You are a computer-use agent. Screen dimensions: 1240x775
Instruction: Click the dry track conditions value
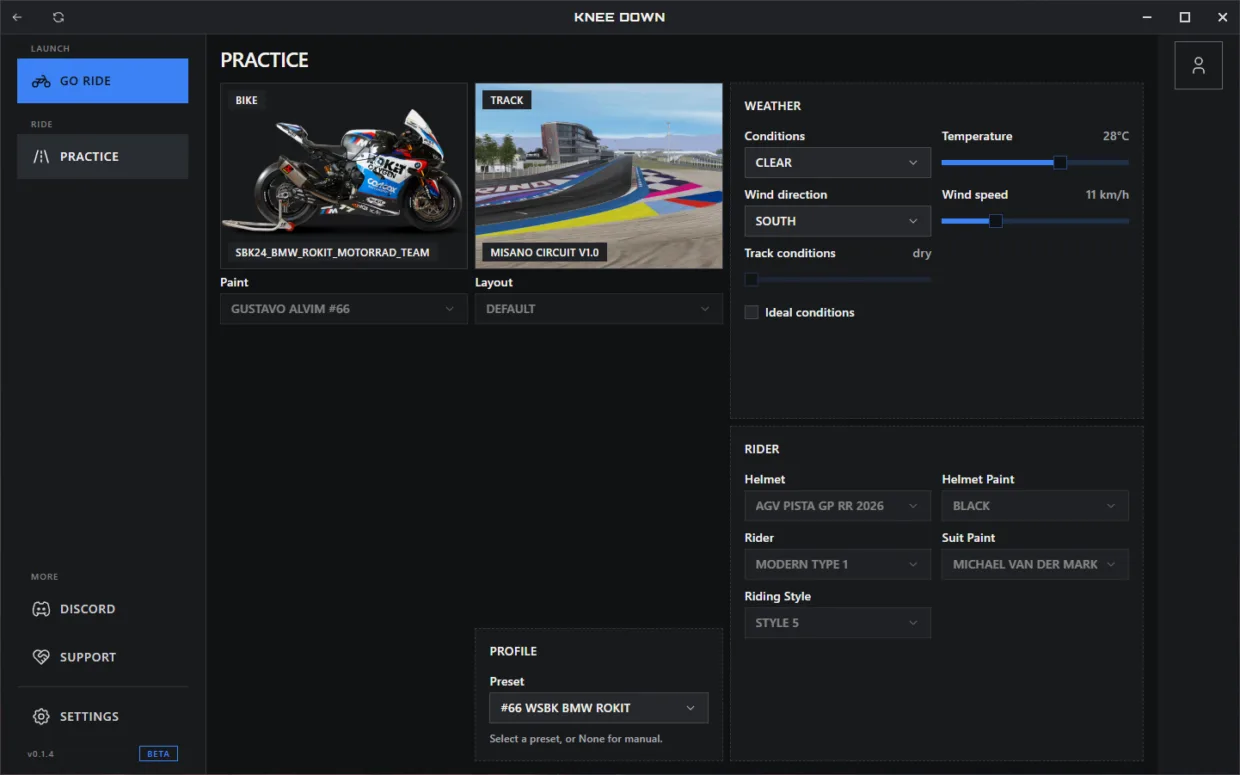tap(922, 254)
